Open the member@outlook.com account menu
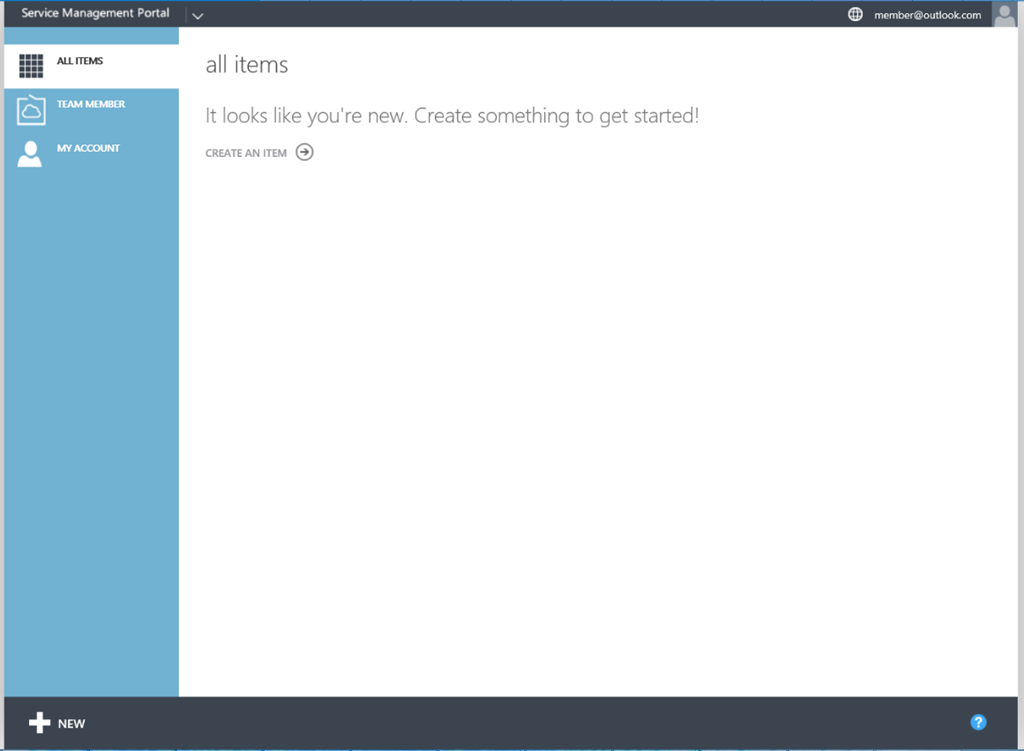1024x751 pixels. coord(927,15)
